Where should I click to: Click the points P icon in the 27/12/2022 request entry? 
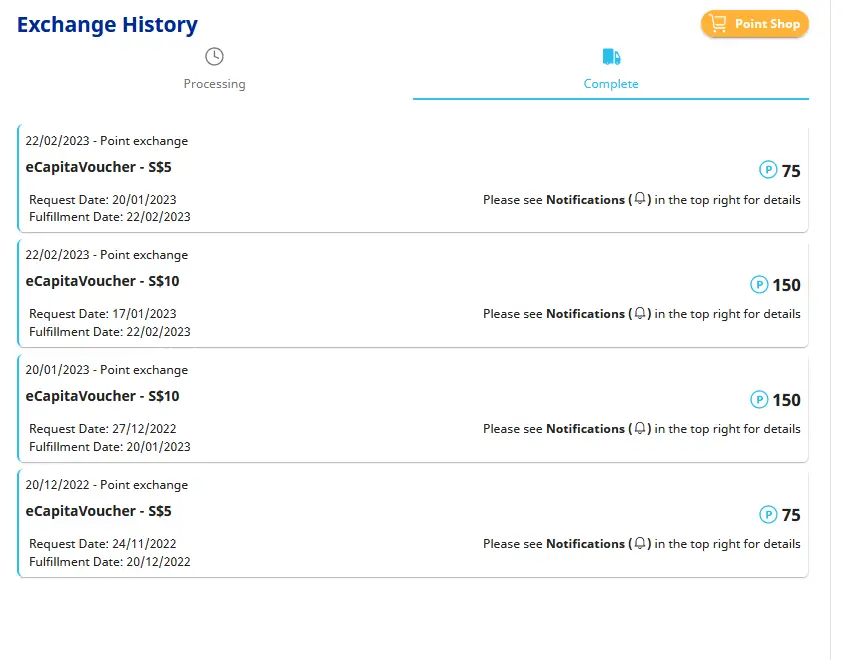(759, 399)
